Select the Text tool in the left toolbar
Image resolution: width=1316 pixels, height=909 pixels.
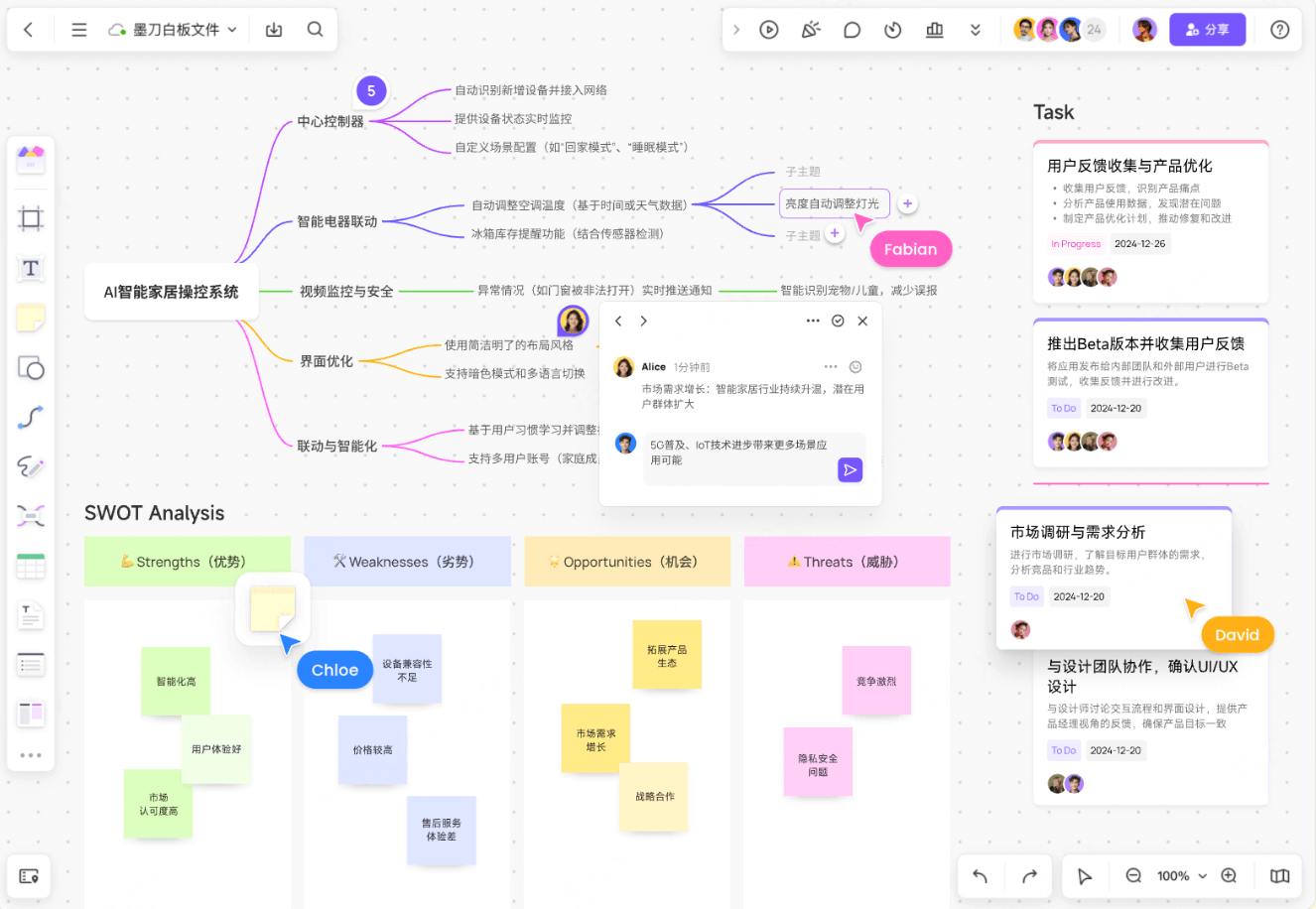[x=30, y=268]
